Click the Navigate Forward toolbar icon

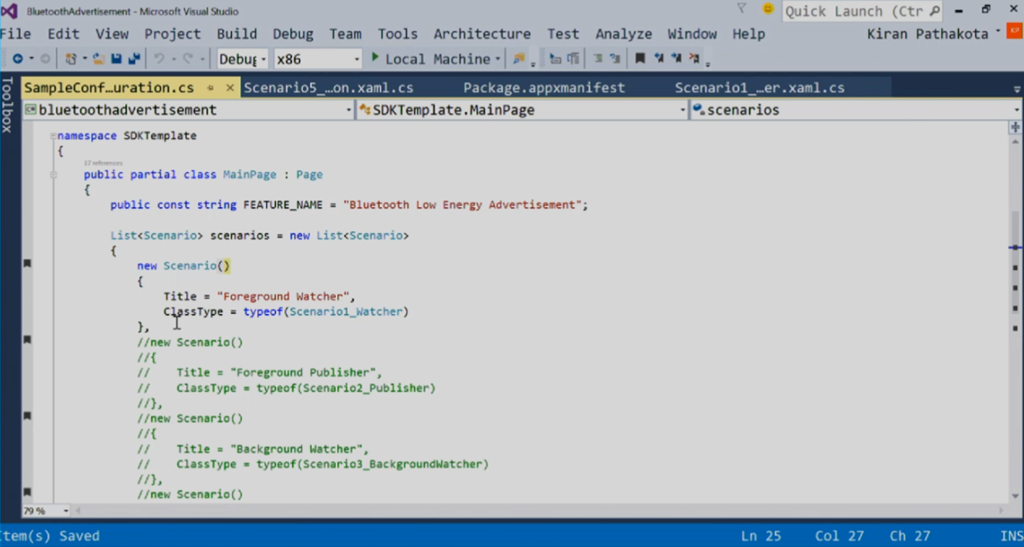point(45,59)
